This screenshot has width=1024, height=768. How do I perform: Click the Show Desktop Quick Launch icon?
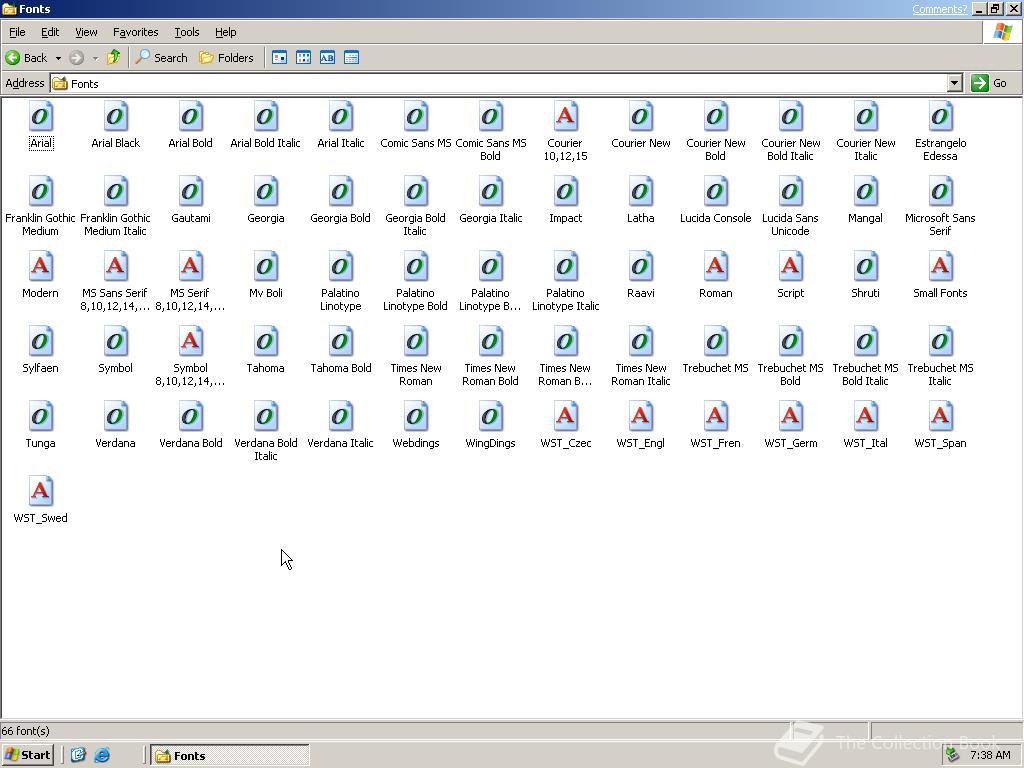[x=78, y=756]
